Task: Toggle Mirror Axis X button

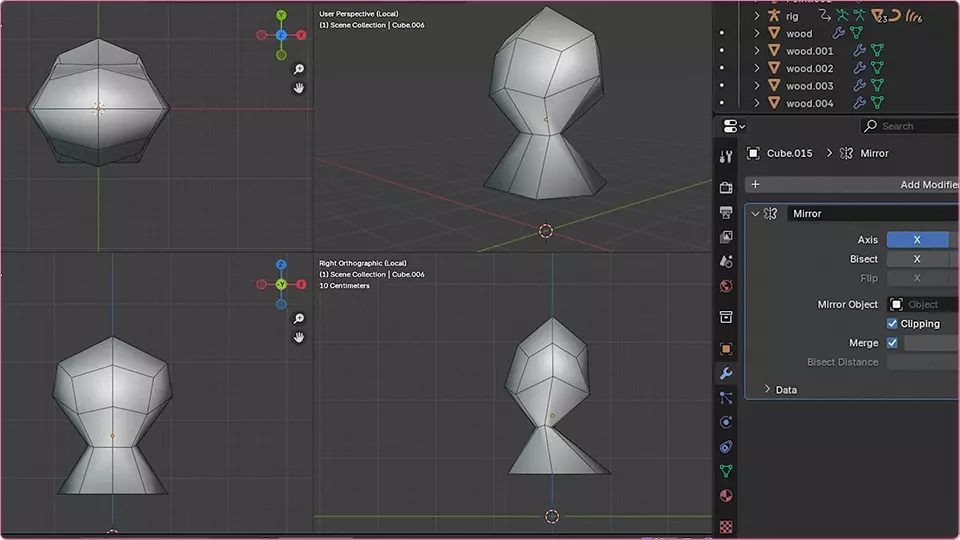Action: [917, 239]
